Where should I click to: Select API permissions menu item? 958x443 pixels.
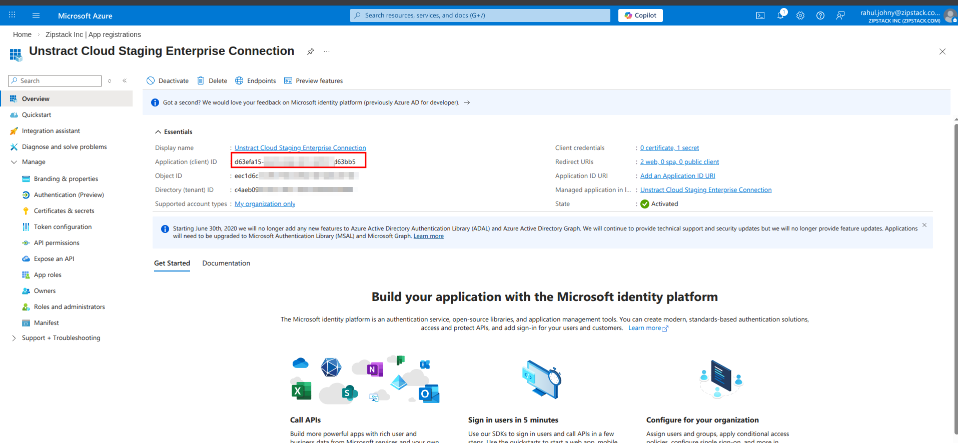[x=56, y=242]
